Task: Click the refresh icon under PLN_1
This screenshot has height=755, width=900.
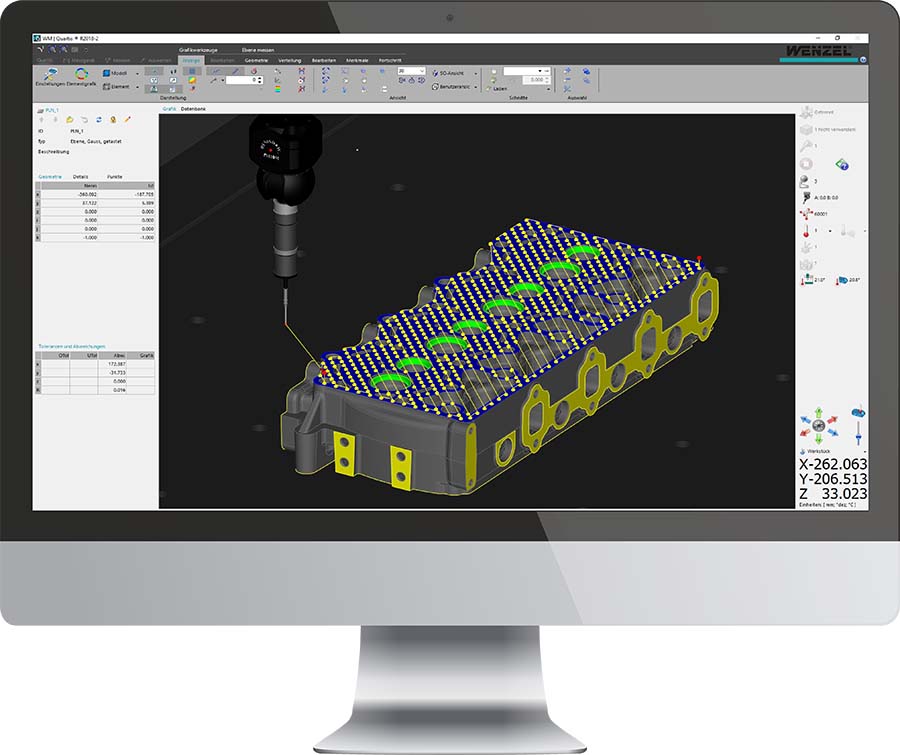Action: (98, 118)
